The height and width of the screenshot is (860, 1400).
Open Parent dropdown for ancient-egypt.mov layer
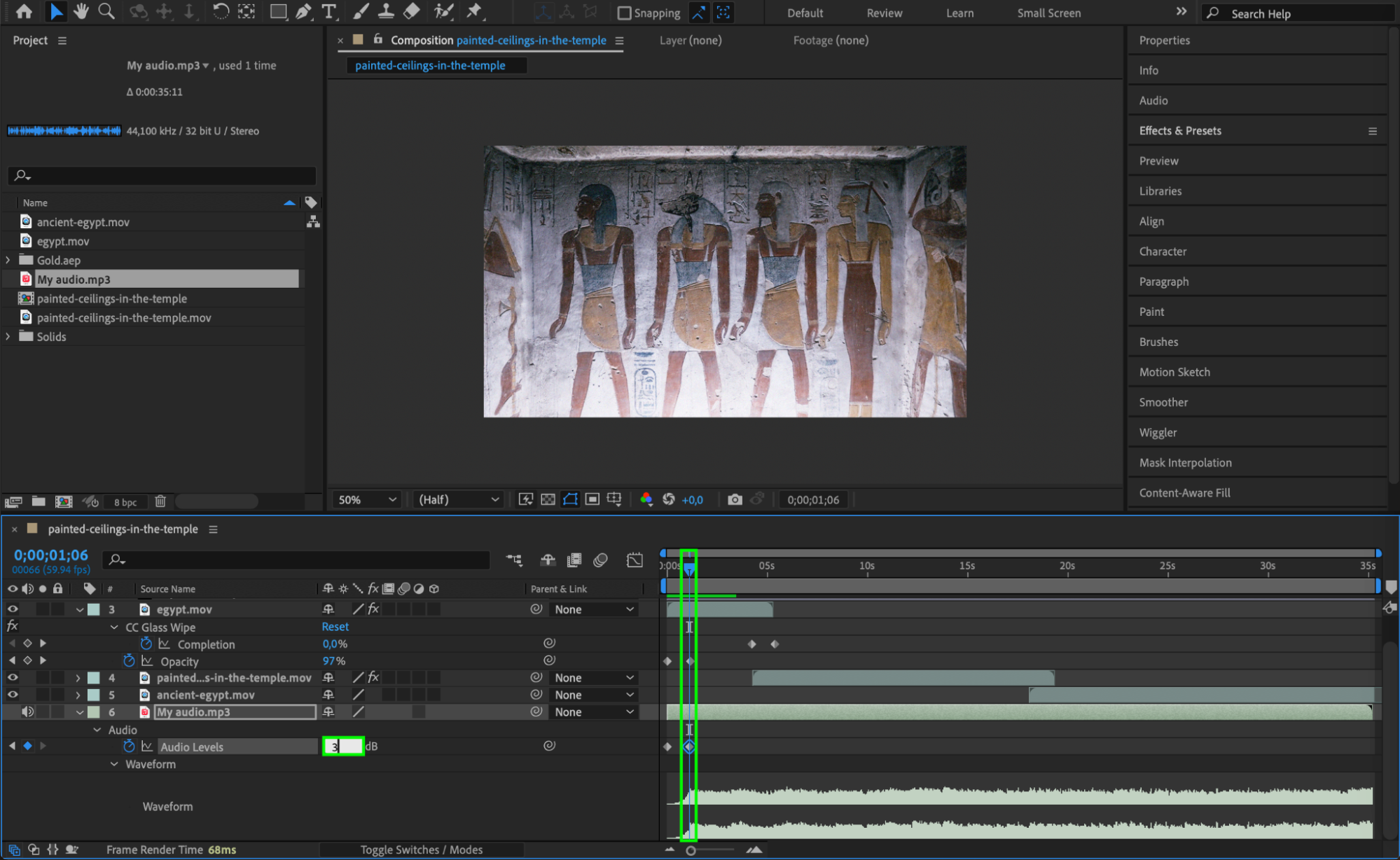pos(594,695)
